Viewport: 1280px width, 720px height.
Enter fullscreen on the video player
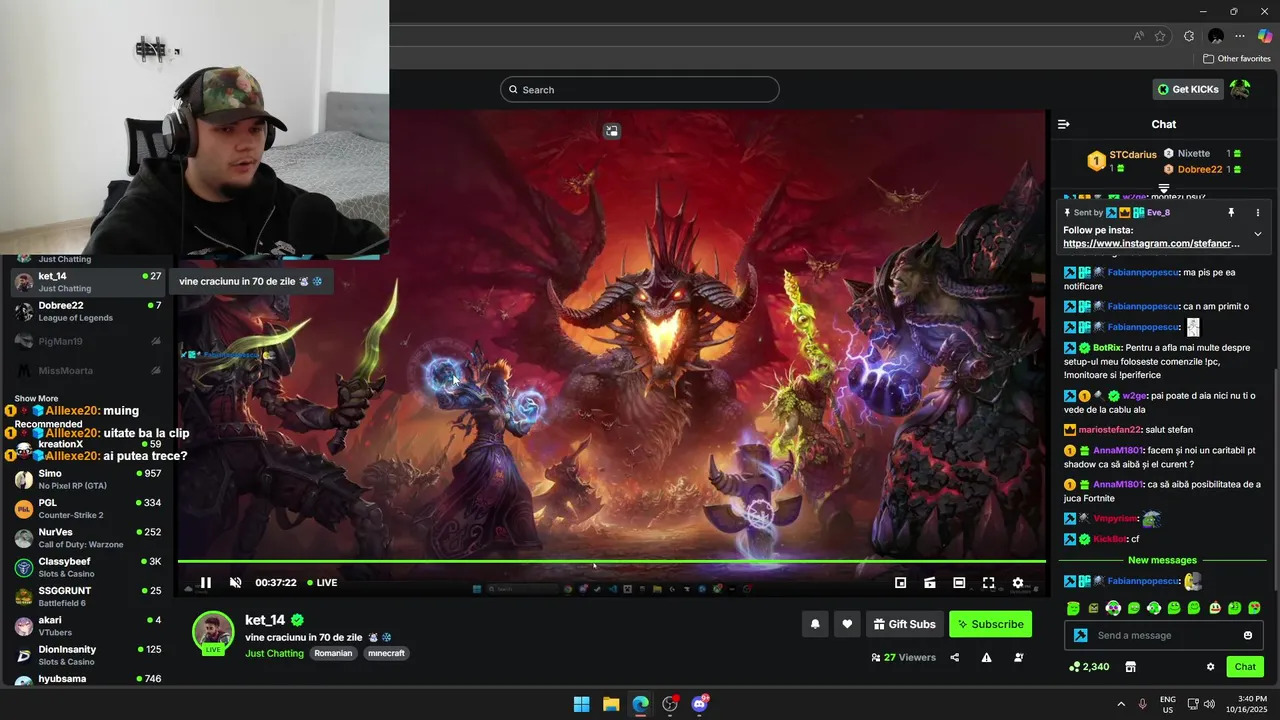click(988, 582)
